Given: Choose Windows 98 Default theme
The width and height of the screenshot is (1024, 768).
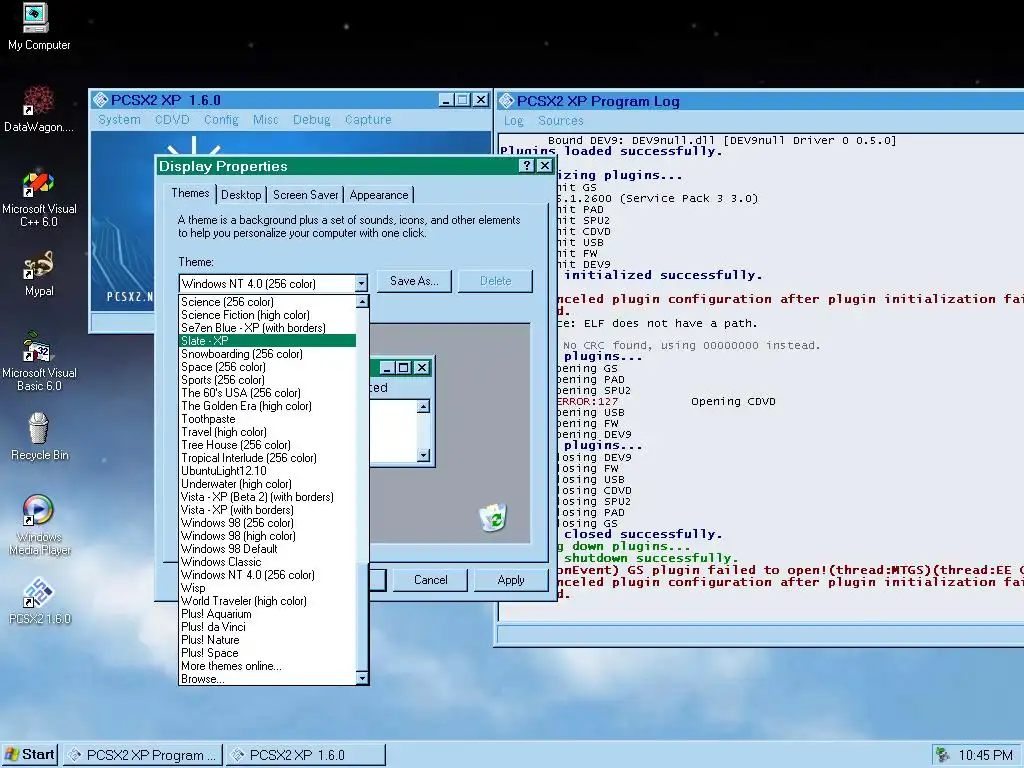Looking at the screenshot, I should pos(268,549).
